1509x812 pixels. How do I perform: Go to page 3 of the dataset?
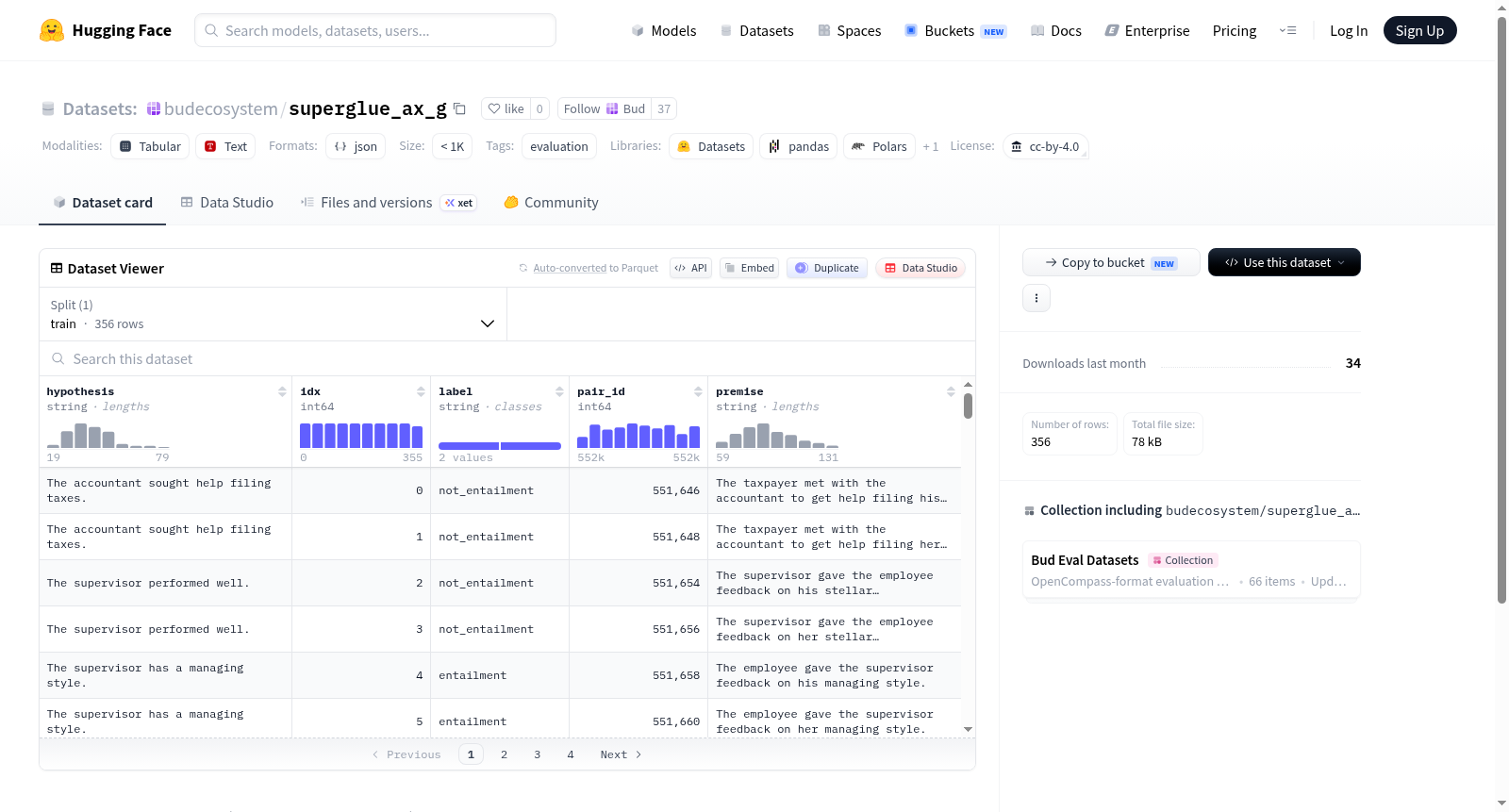[538, 754]
